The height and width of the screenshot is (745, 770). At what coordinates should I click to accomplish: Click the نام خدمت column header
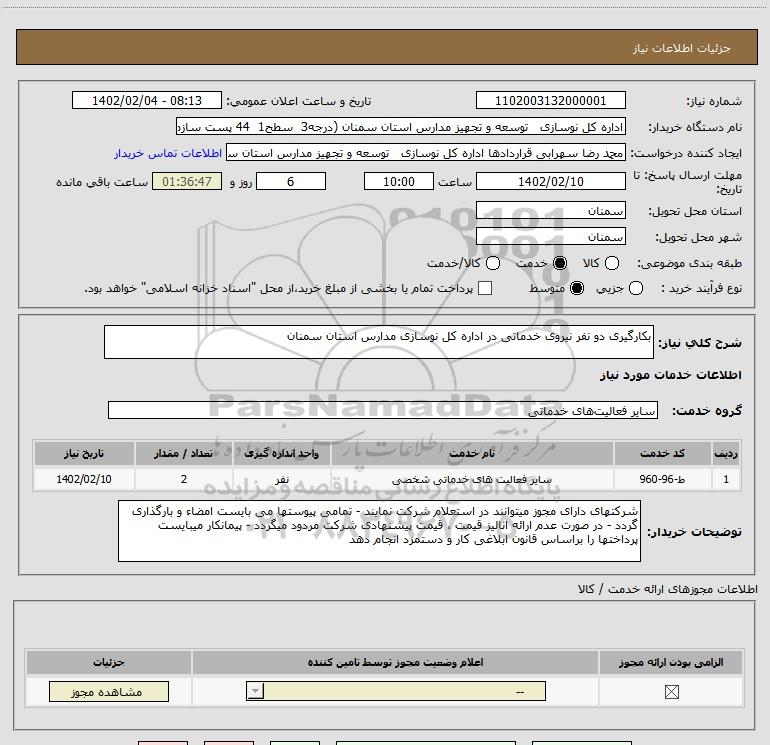tap(471, 453)
